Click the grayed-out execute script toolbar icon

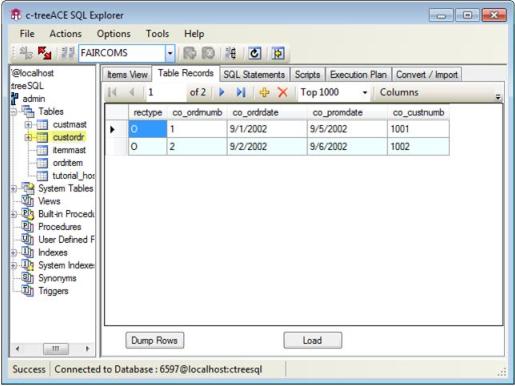[x=190, y=53]
